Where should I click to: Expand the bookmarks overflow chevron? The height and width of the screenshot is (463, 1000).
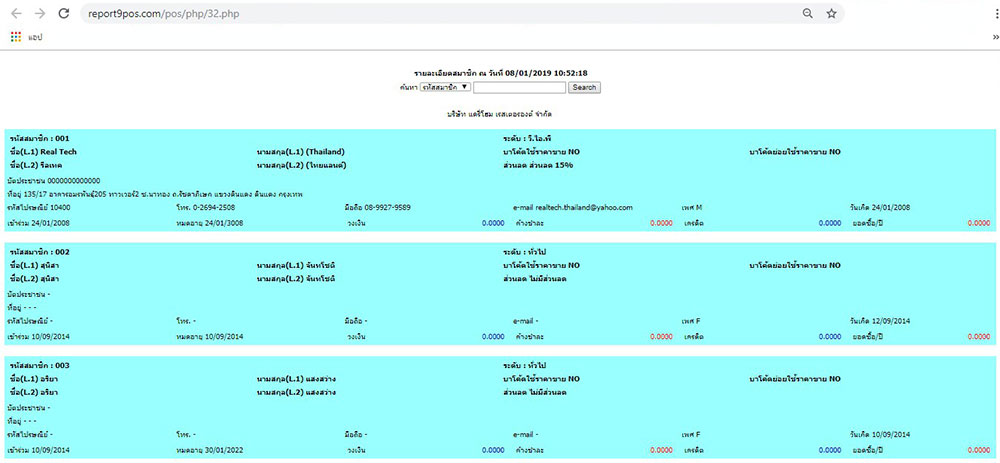coord(994,37)
